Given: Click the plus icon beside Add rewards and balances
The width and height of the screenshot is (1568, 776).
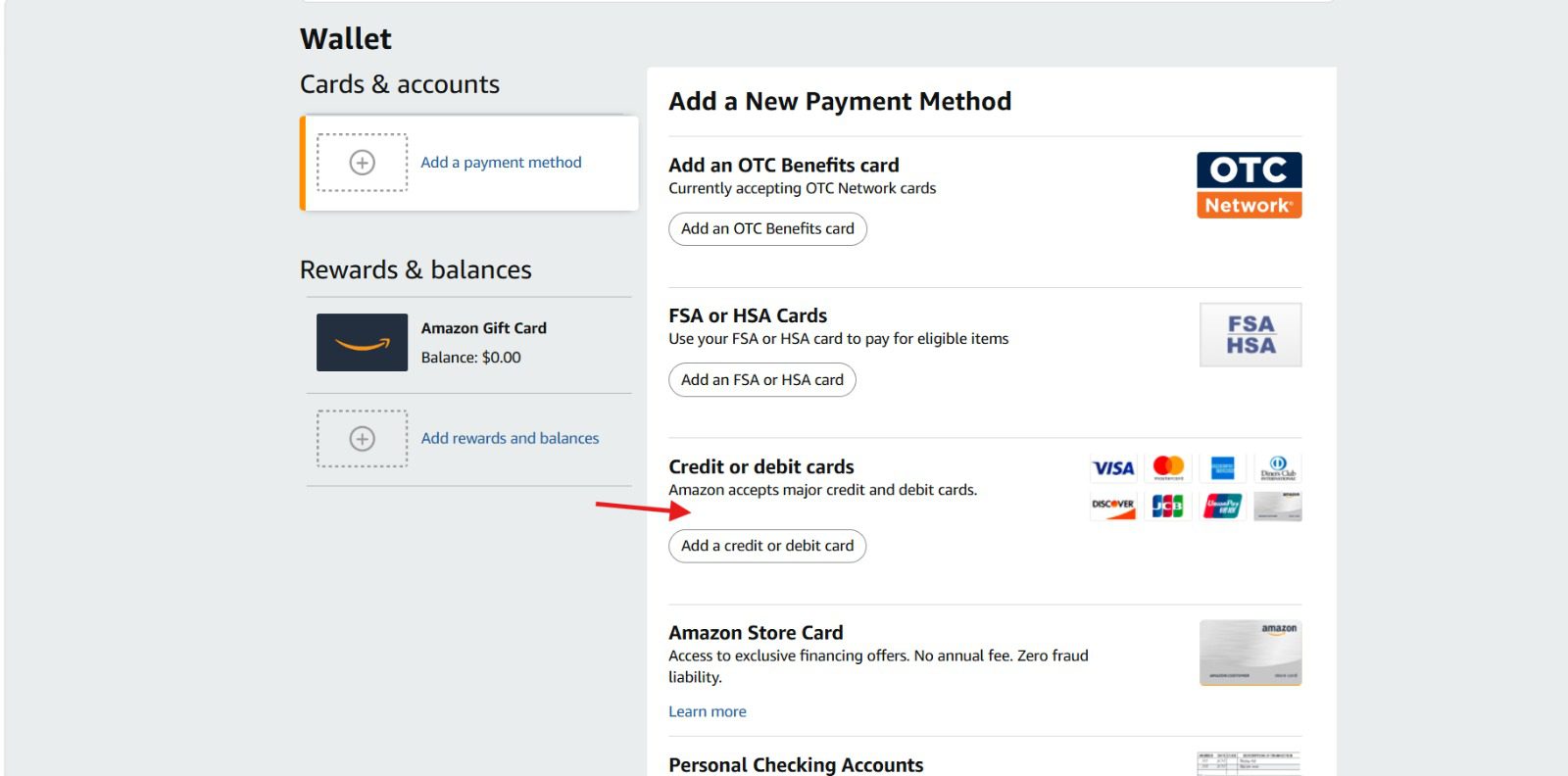Looking at the screenshot, I should click(361, 439).
